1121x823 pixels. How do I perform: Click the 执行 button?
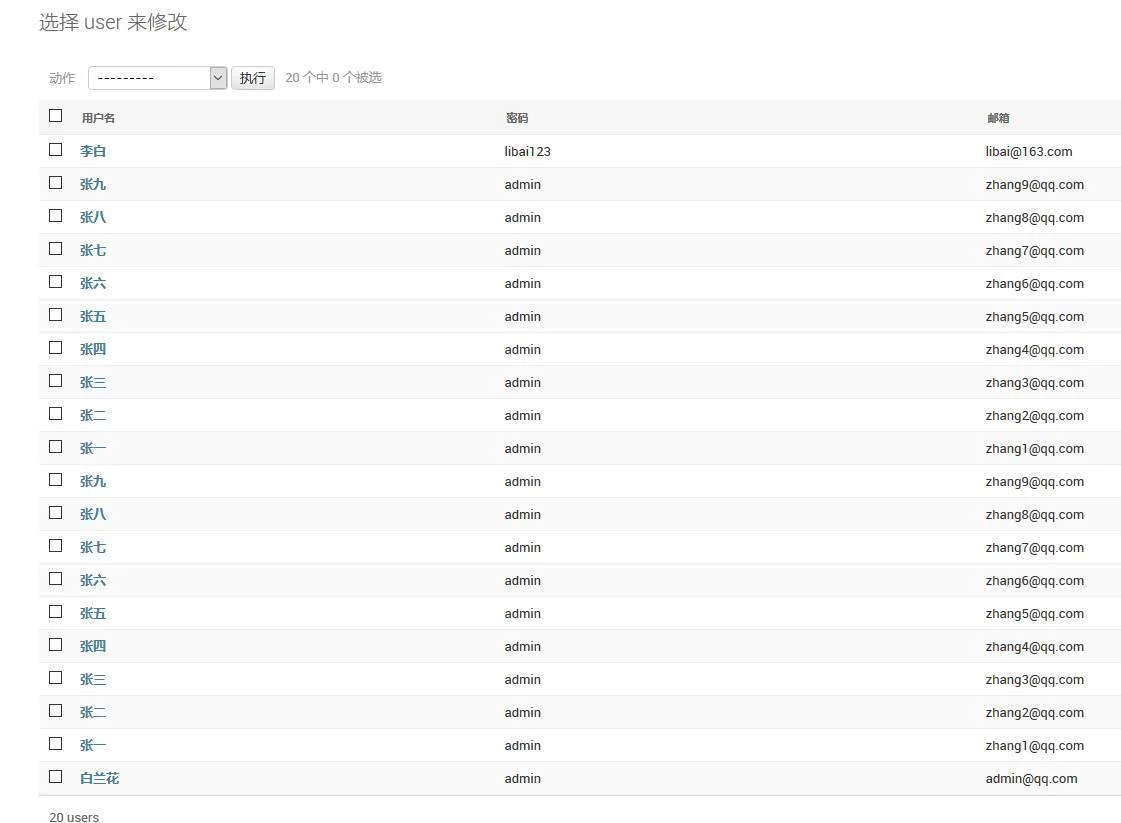tap(252, 78)
